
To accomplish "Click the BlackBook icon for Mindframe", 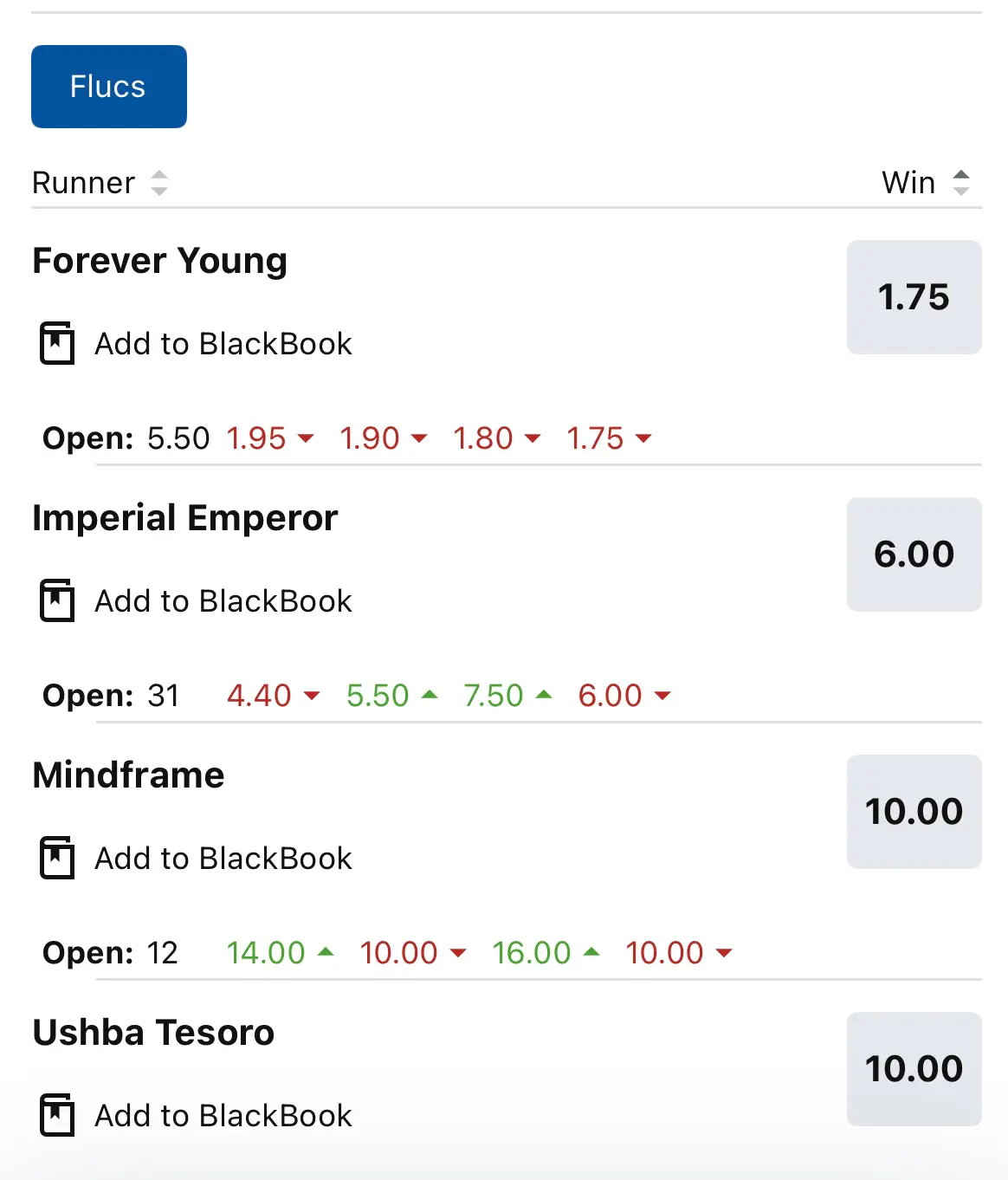I will [x=57, y=858].
